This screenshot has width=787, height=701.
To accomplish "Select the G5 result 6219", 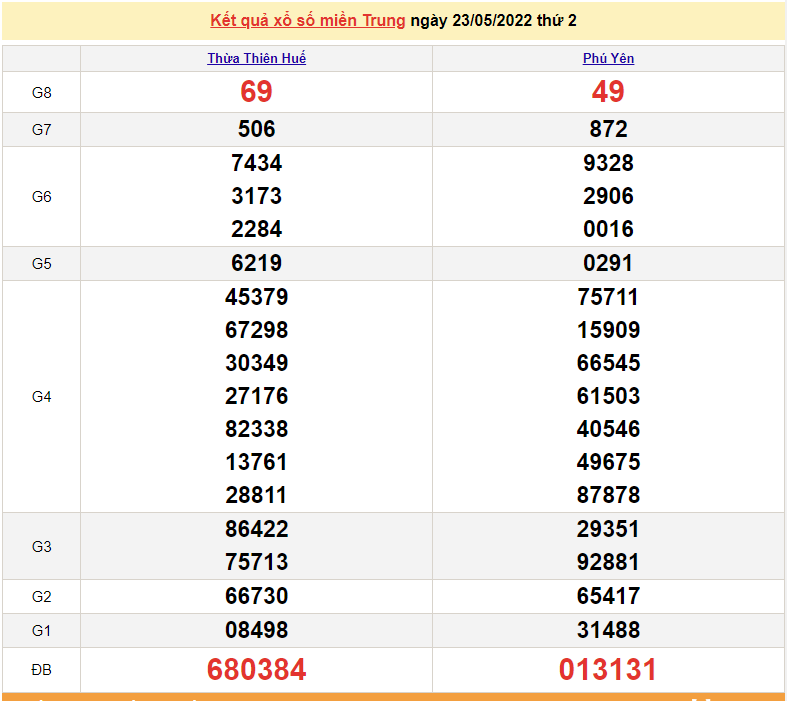I will pyautogui.click(x=256, y=263).
